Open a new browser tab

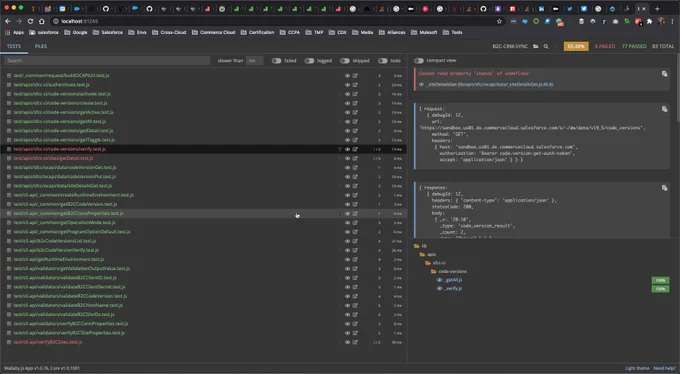[657, 8]
